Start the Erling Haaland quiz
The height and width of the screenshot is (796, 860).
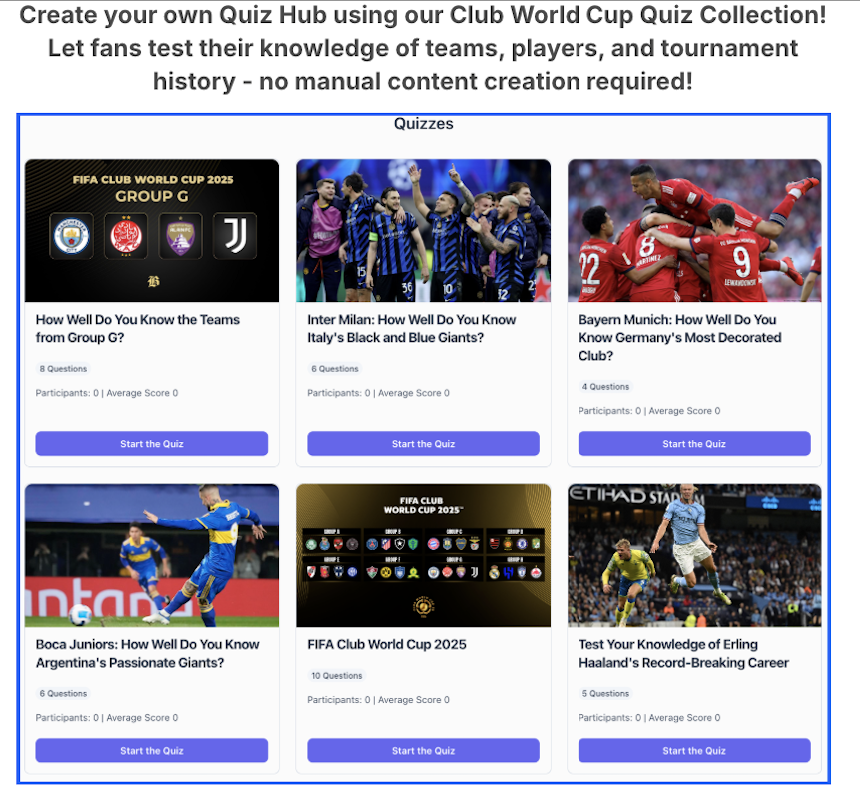694,750
